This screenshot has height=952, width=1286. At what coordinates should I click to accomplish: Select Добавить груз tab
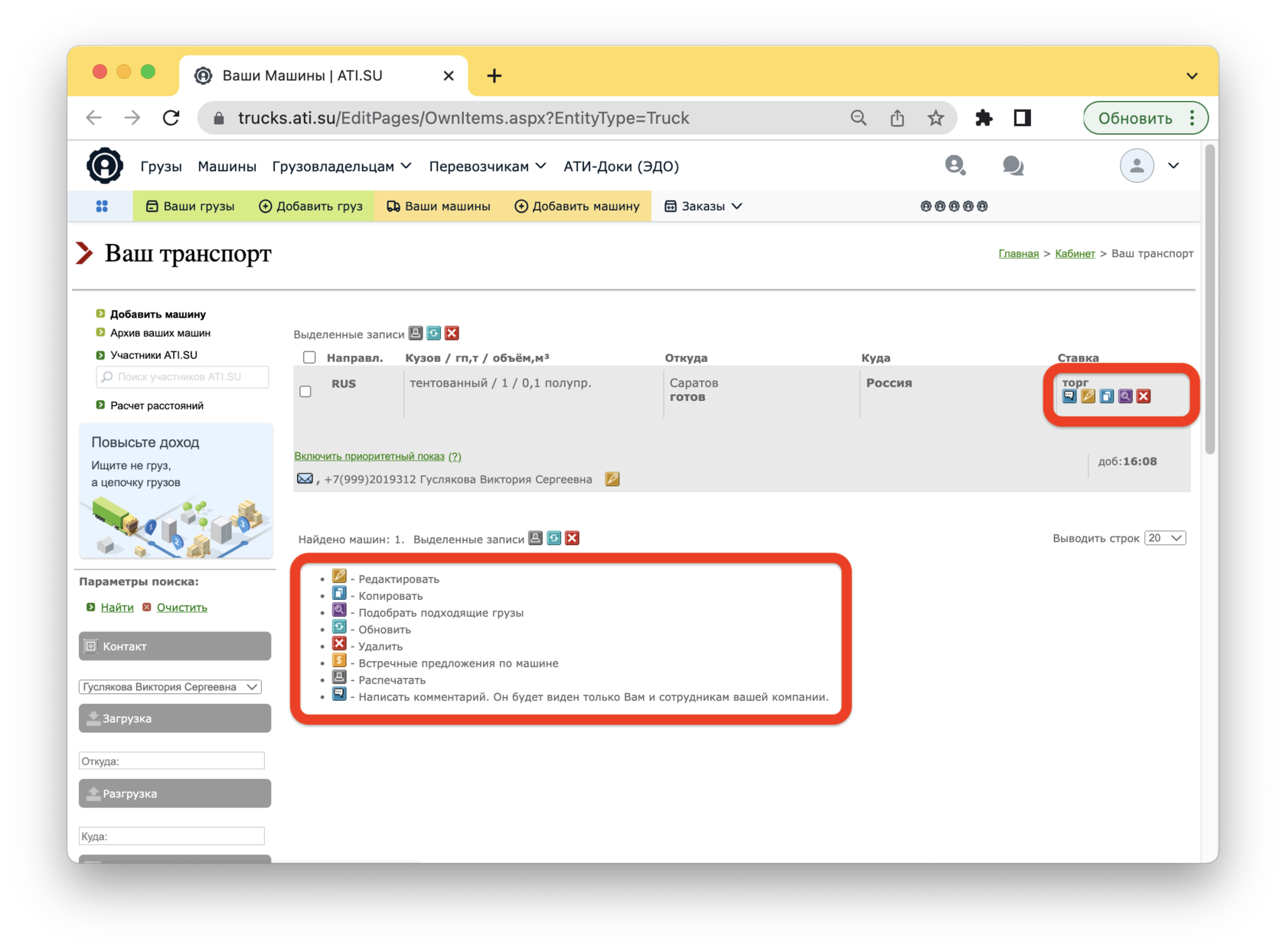click(310, 206)
